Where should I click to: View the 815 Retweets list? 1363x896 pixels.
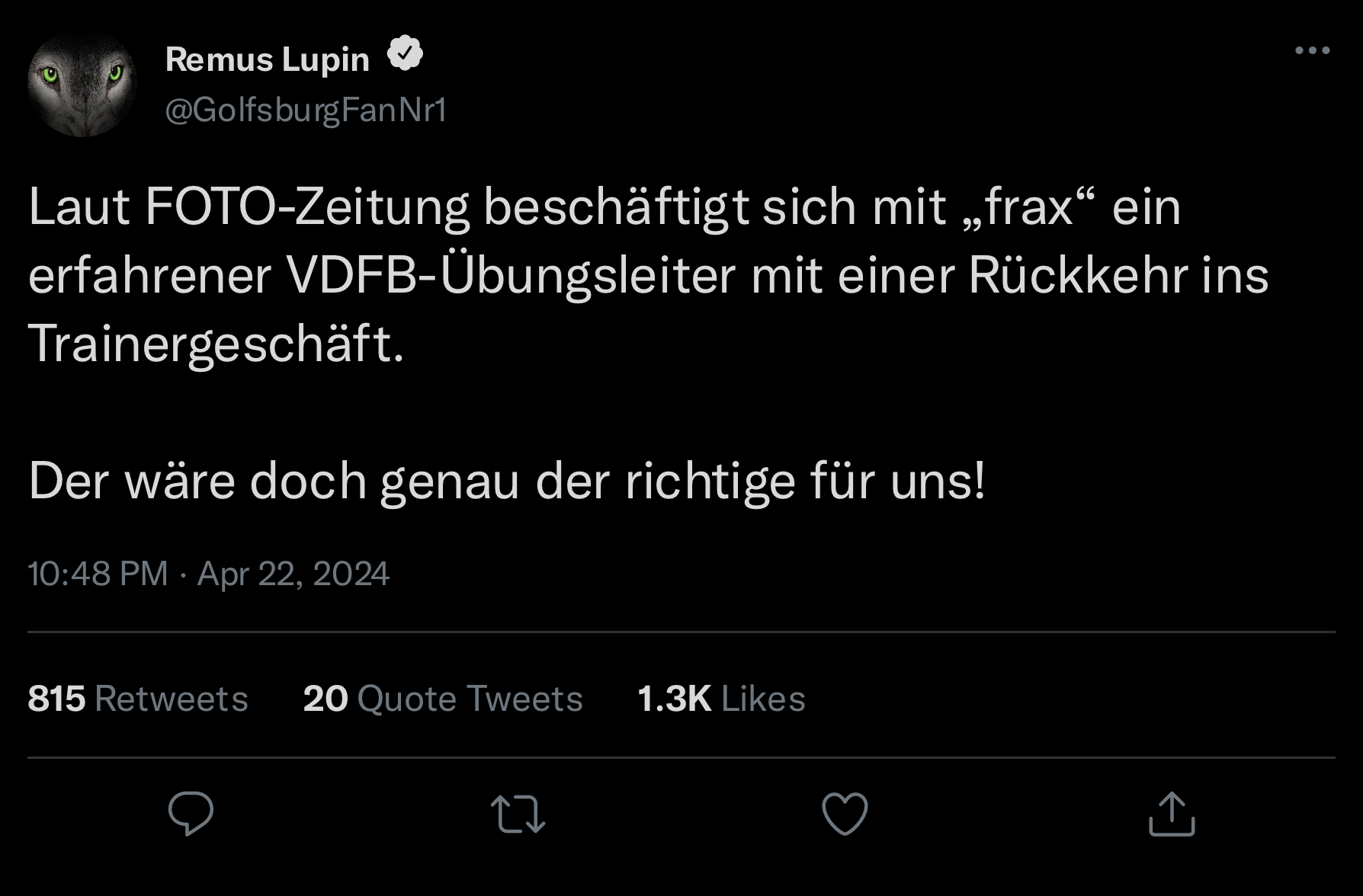138,698
